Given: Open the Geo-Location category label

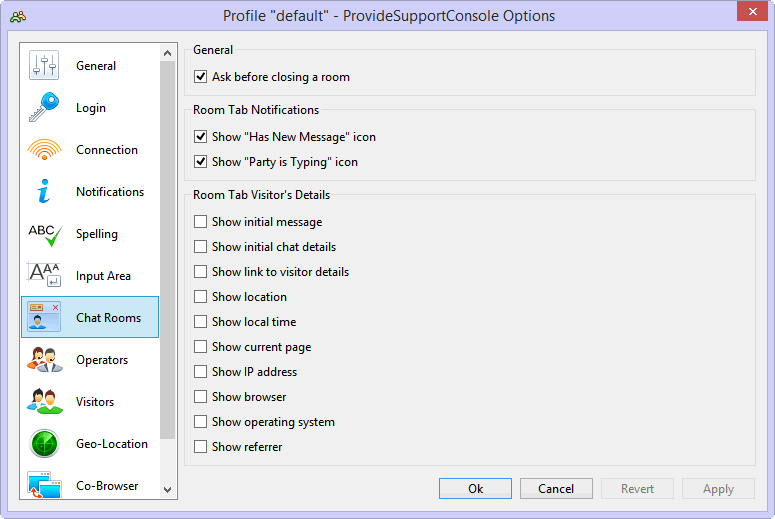Looking at the screenshot, I should pyautogui.click(x=112, y=444).
